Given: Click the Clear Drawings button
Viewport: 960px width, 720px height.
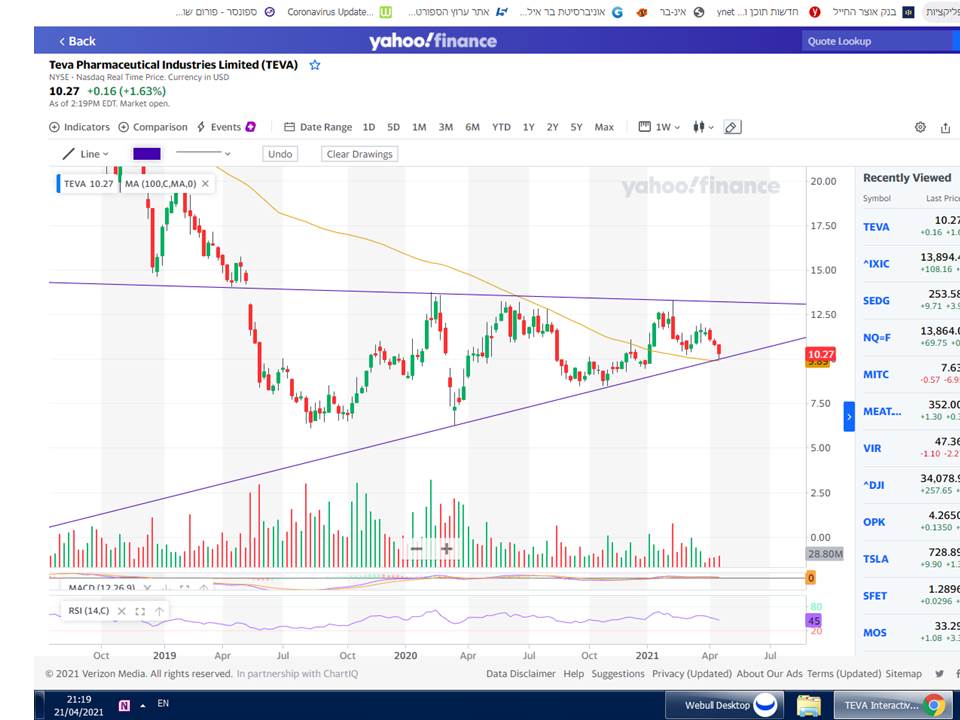Looking at the screenshot, I should tap(359, 154).
